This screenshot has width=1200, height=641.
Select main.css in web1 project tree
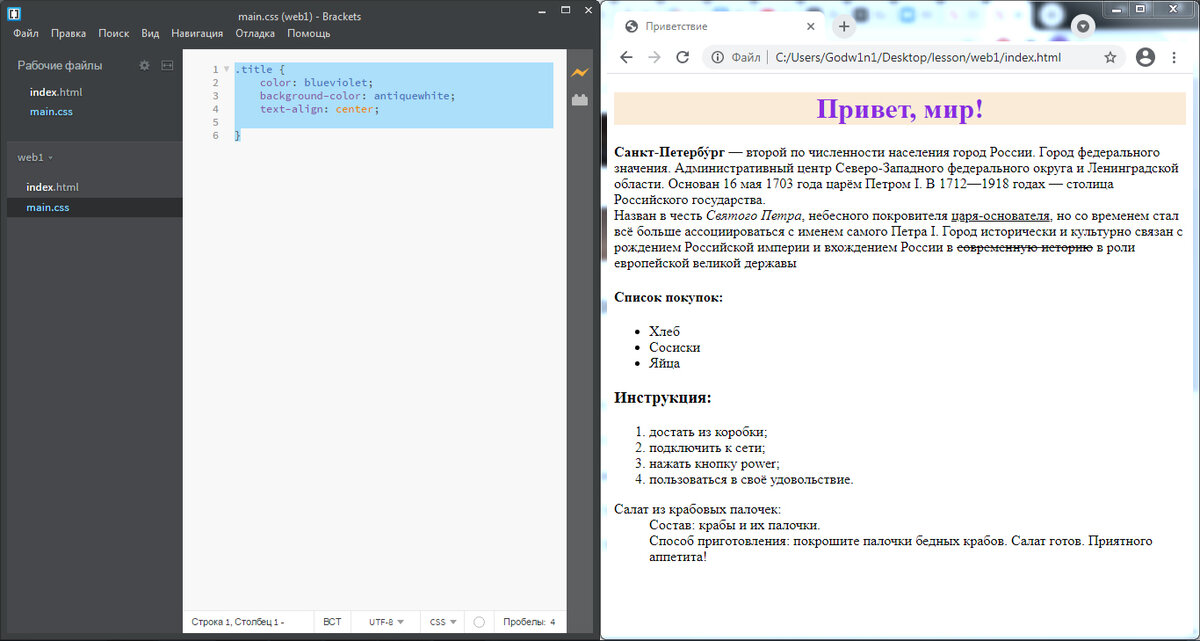(x=48, y=207)
